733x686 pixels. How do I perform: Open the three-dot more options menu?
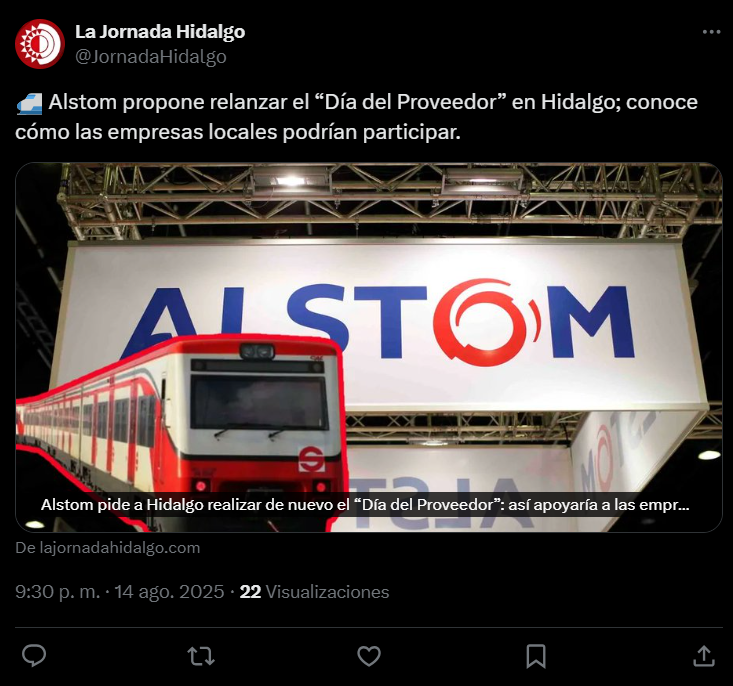point(711,32)
